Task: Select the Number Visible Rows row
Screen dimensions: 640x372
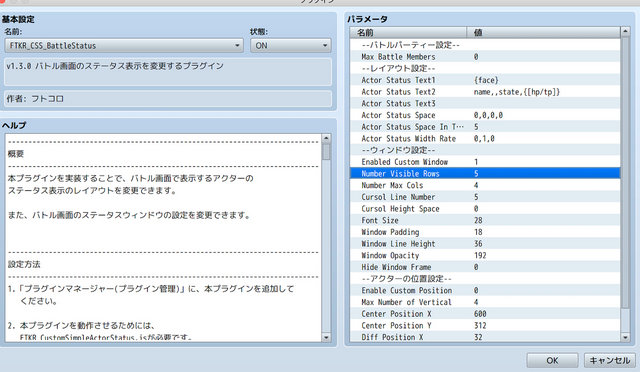Action: [485, 174]
